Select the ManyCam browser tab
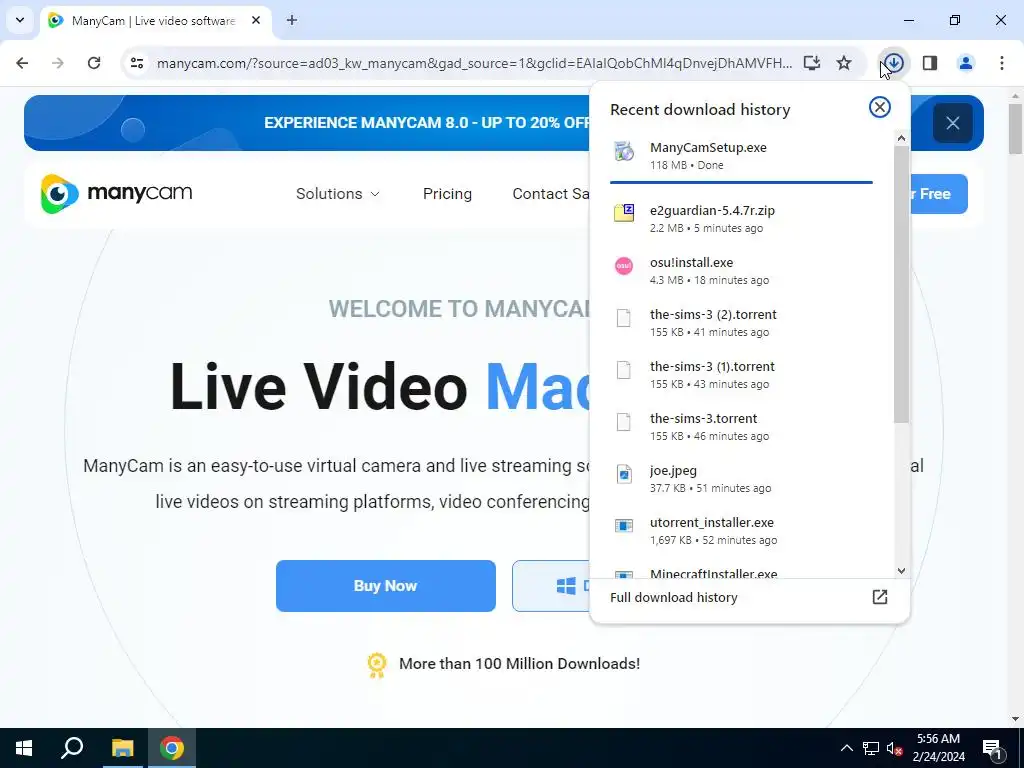This screenshot has width=1024, height=768. coord(155,21)
